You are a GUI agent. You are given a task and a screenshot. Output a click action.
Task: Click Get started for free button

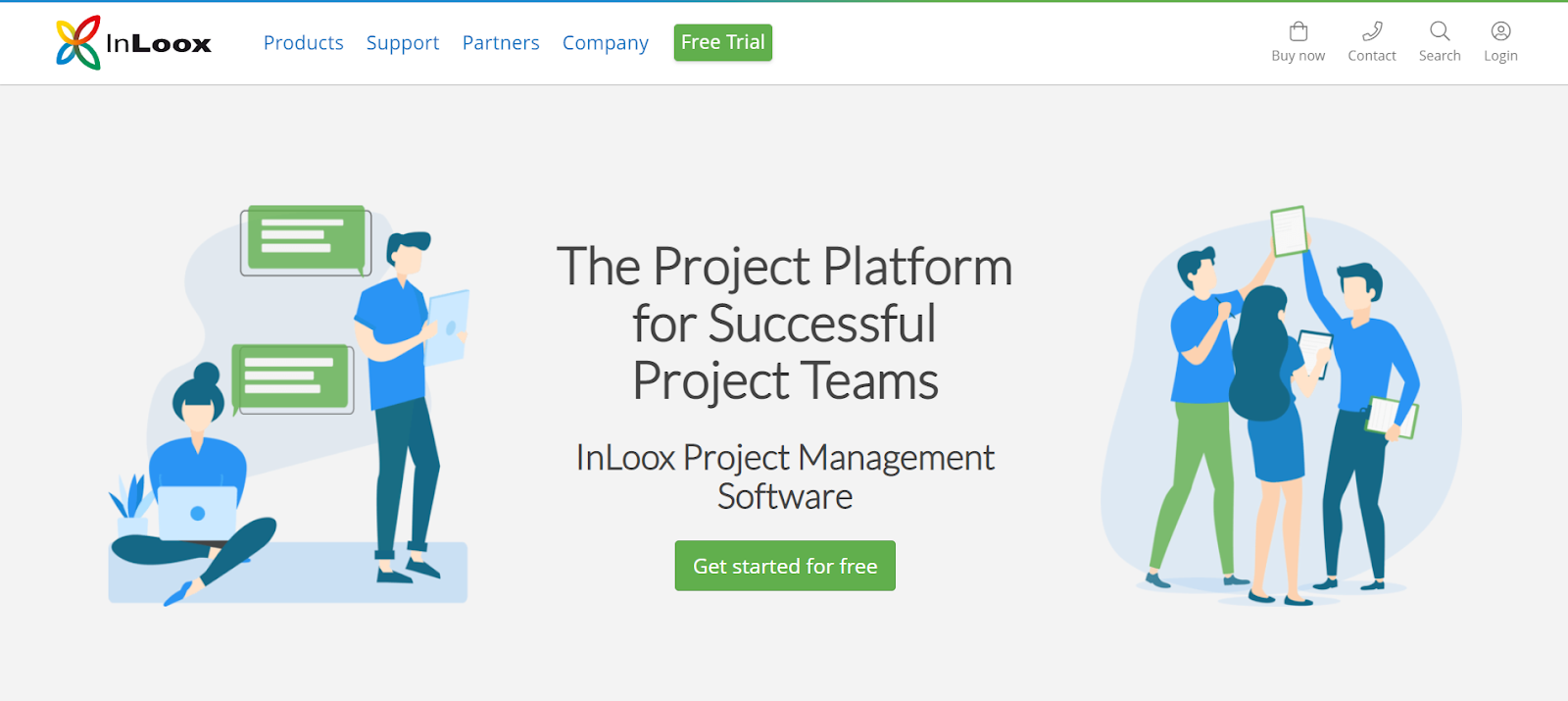tap(785, 566)
